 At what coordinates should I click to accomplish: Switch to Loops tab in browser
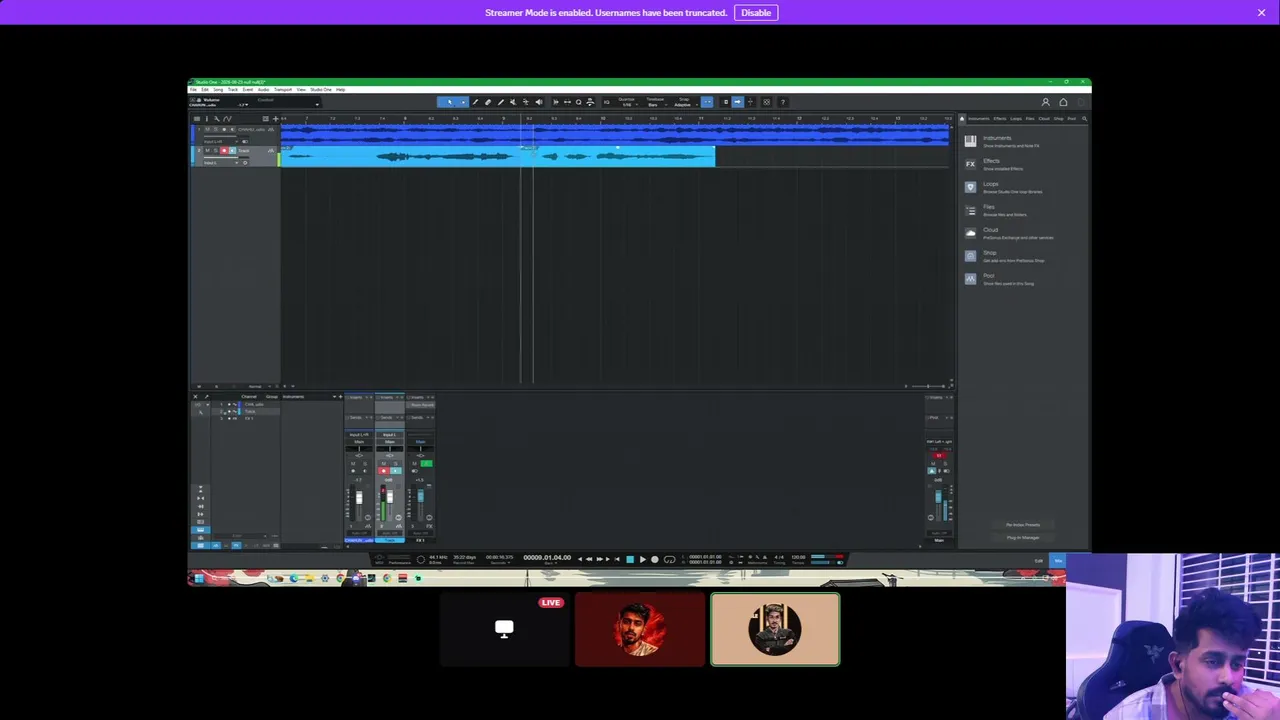coord(1016,119)
